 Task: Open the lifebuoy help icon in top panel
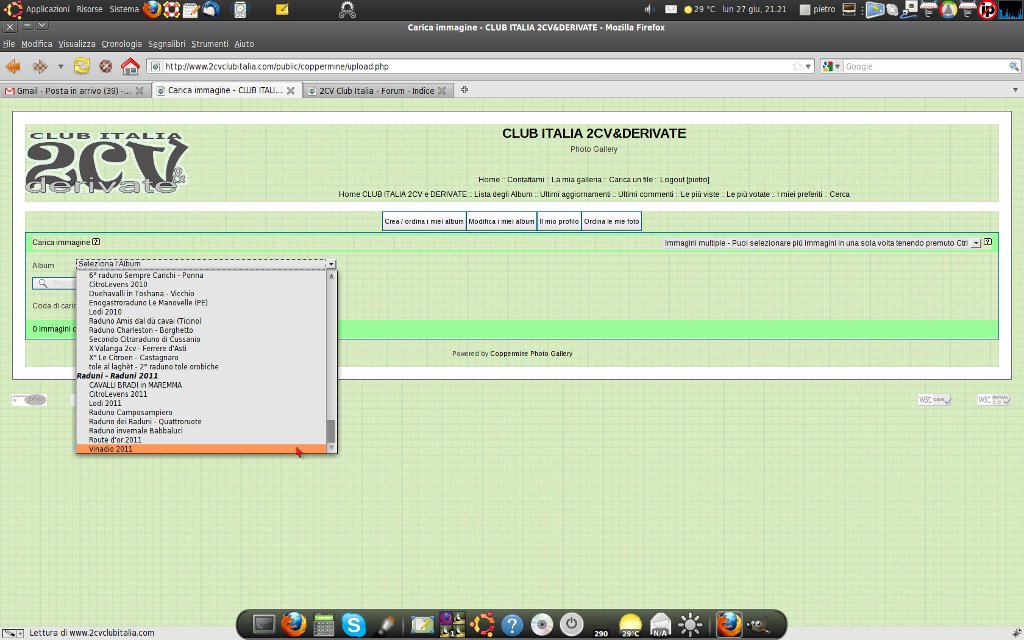coord(172,9)
